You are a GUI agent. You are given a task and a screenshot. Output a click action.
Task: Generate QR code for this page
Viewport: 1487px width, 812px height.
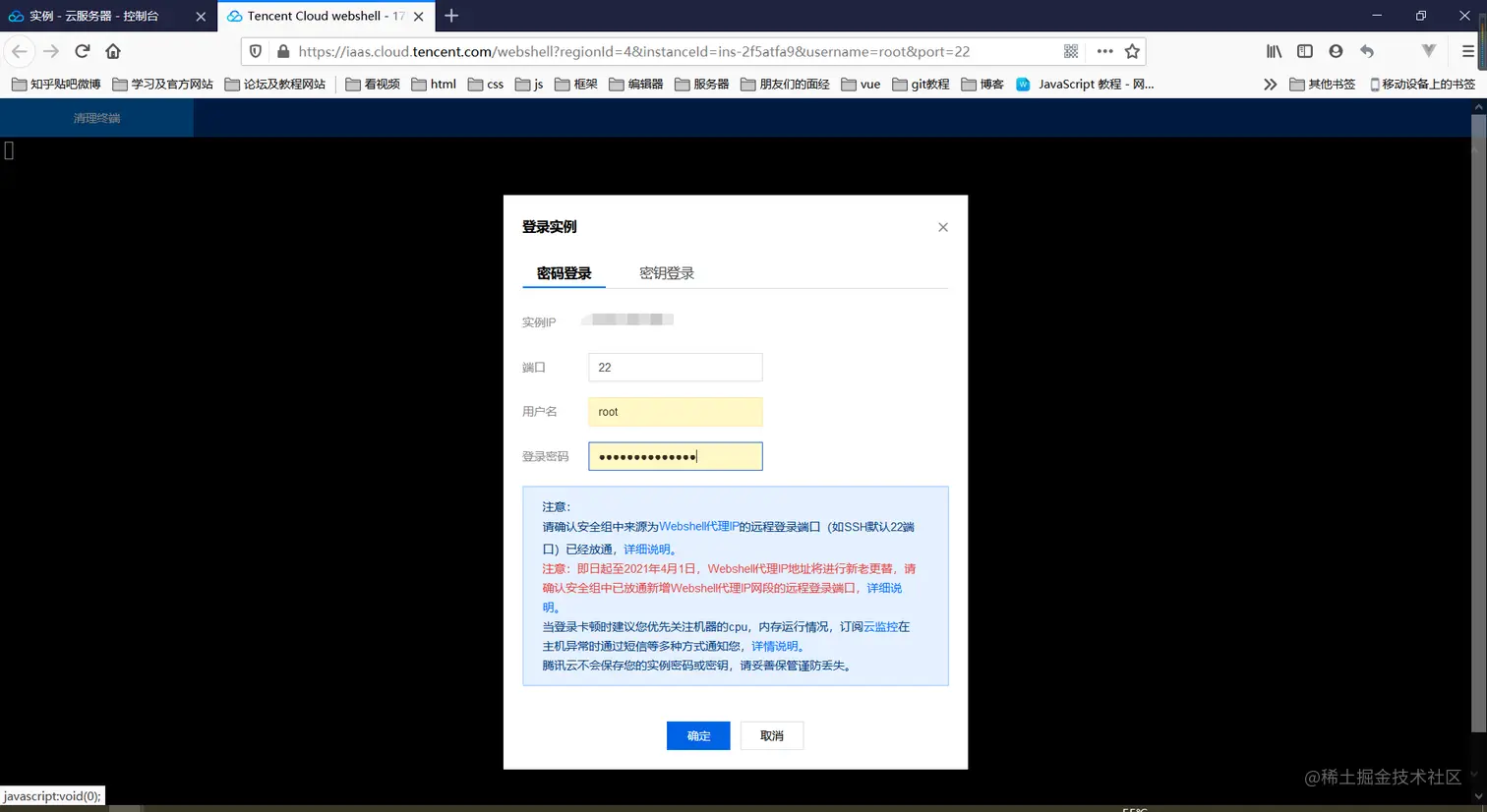(1071, 51)
